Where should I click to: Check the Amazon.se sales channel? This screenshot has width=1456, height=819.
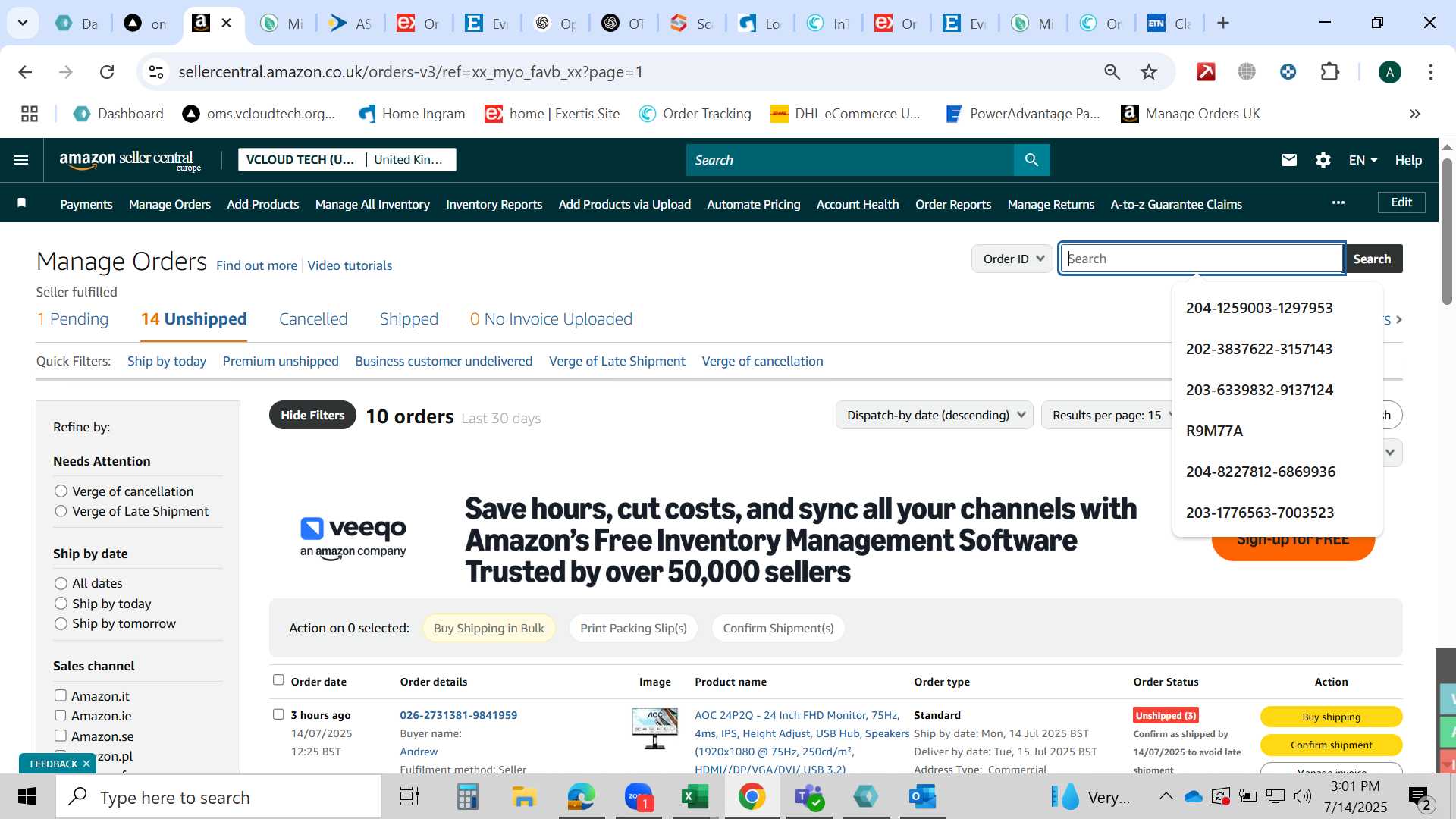61,736
